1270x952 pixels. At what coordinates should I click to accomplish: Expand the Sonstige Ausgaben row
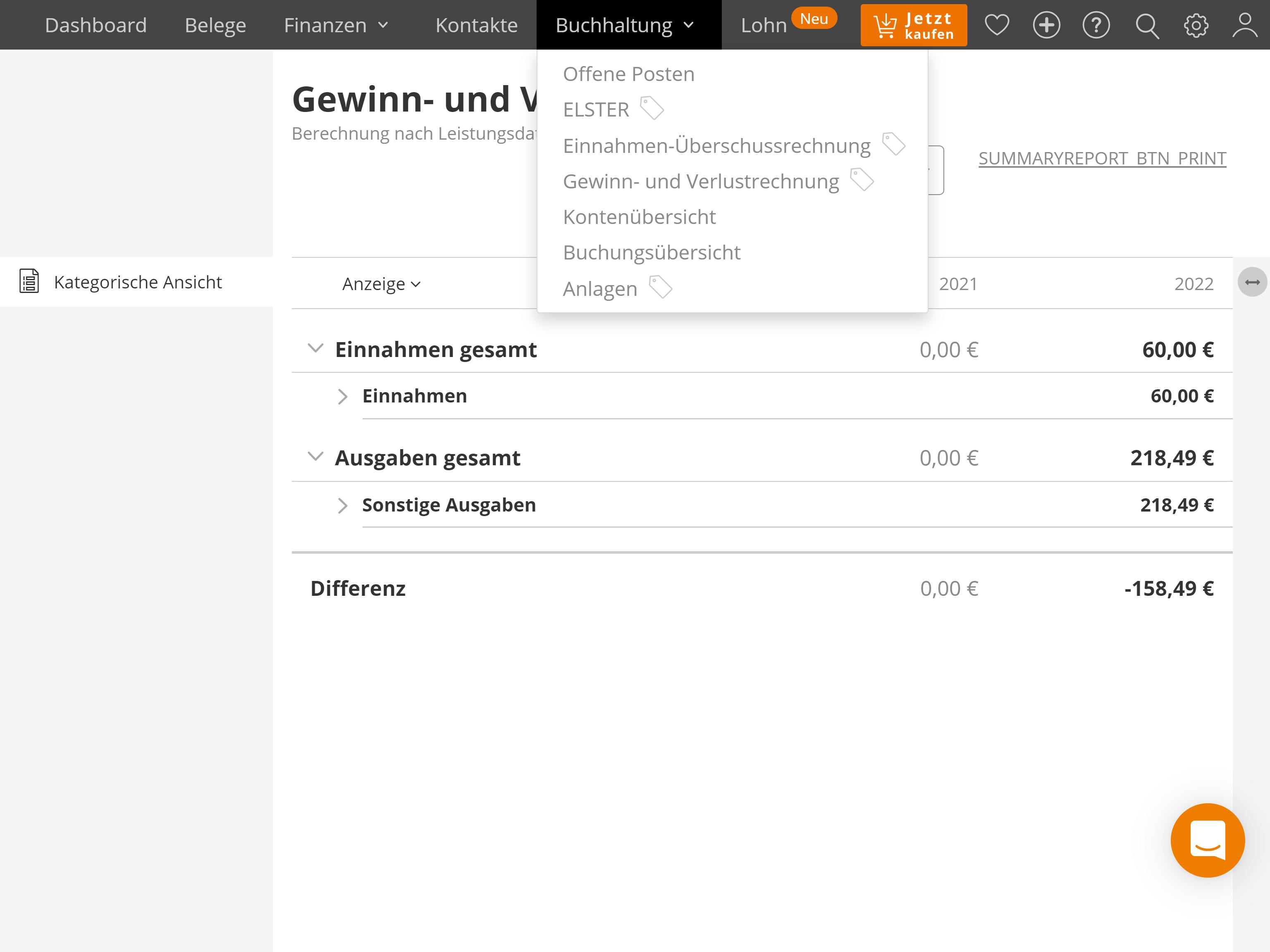click(x=343, y=506)
